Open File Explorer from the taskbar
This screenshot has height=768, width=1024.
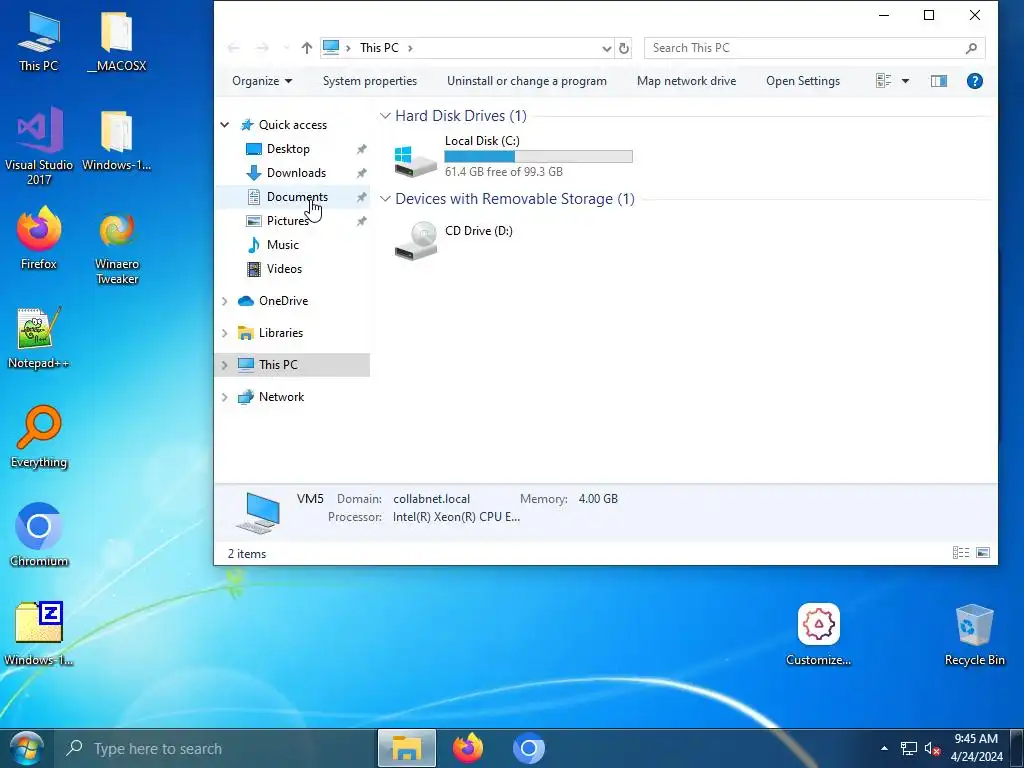coord(406,748)
